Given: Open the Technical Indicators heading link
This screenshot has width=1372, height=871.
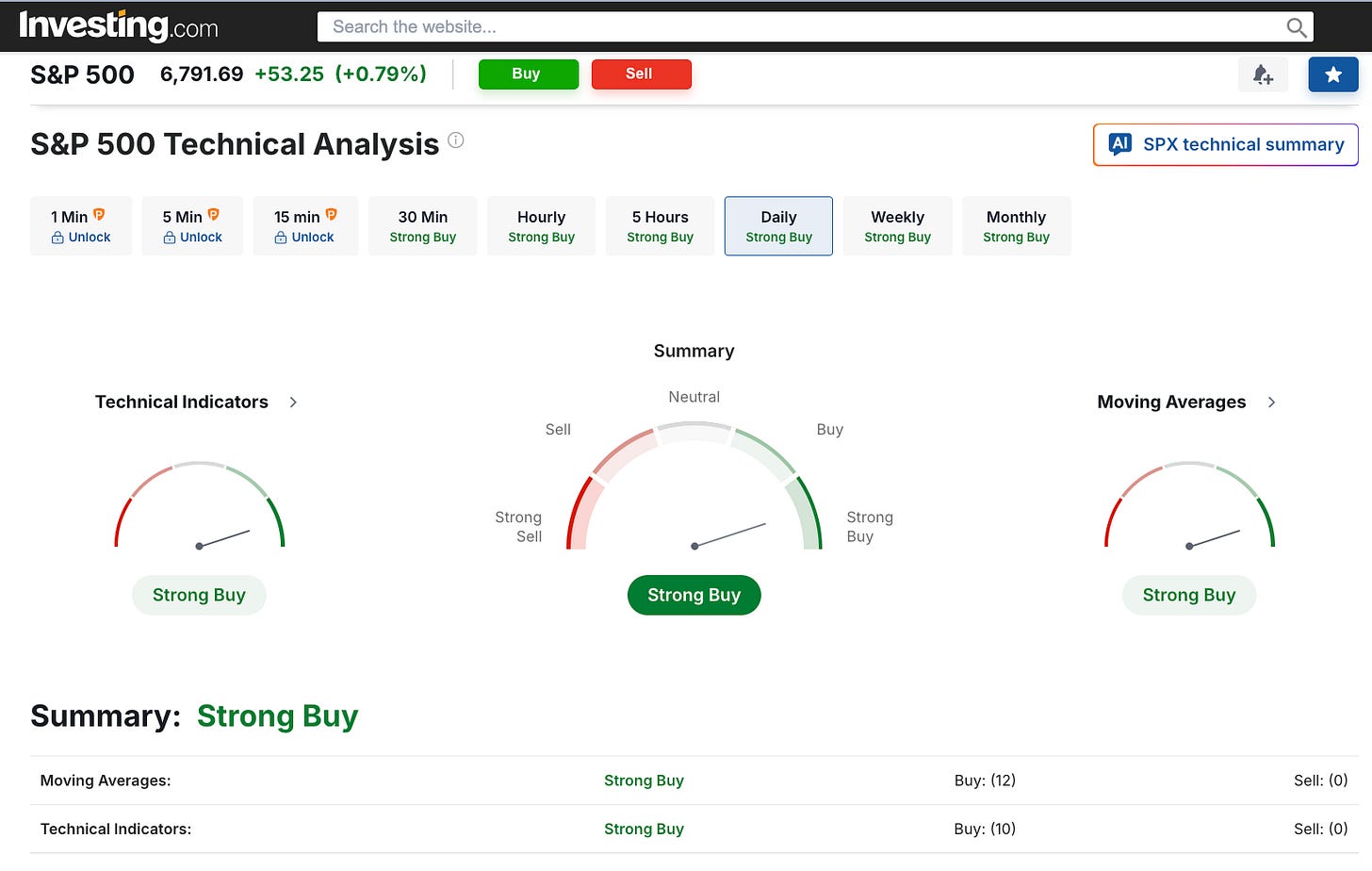Looking at the screenshot, I should (182, 403).
